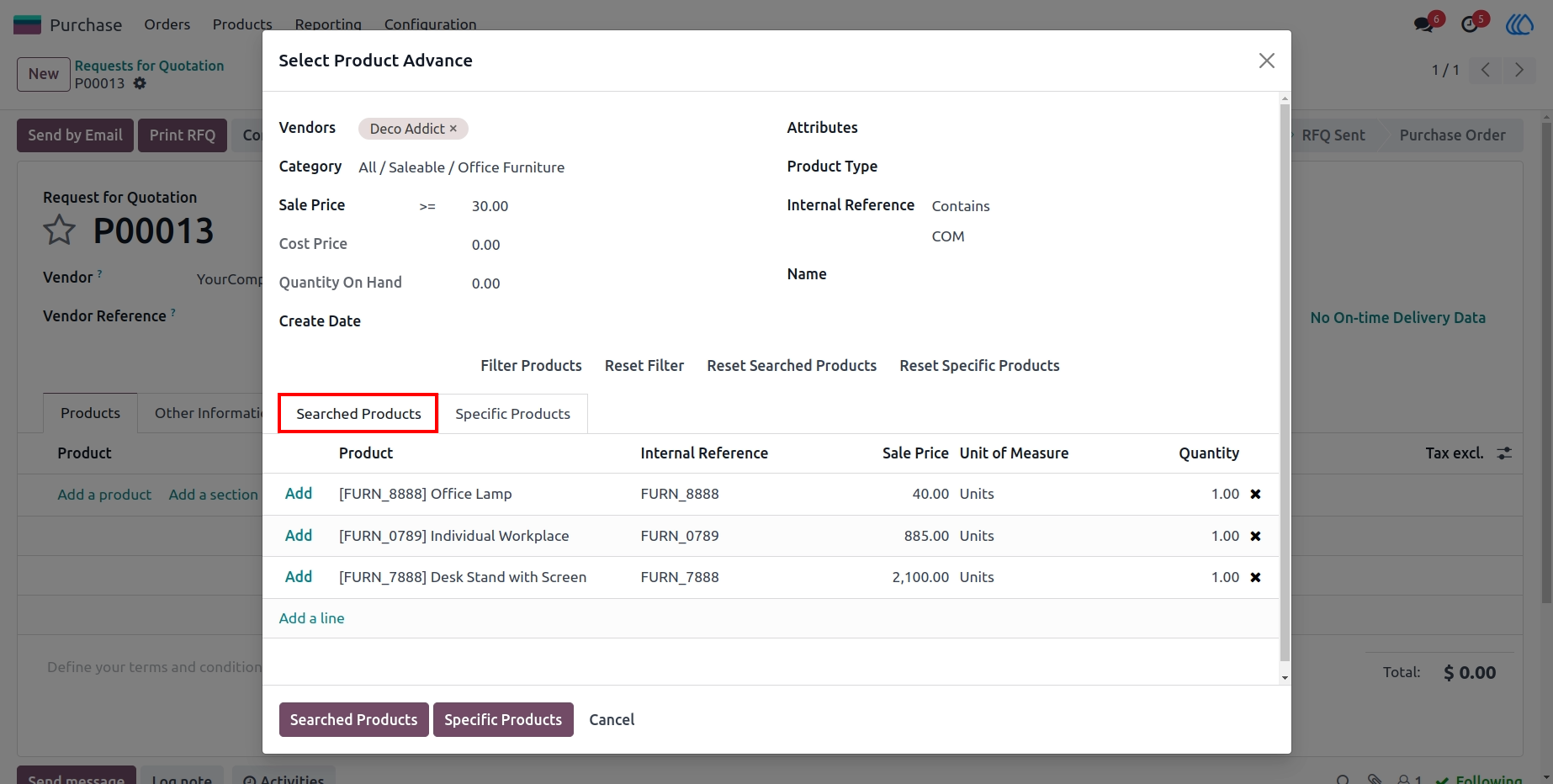Viewport: 1553px width, 784px height.
Task: Add the Desk Stand with Screen product
Action: [x=299, y=577]
